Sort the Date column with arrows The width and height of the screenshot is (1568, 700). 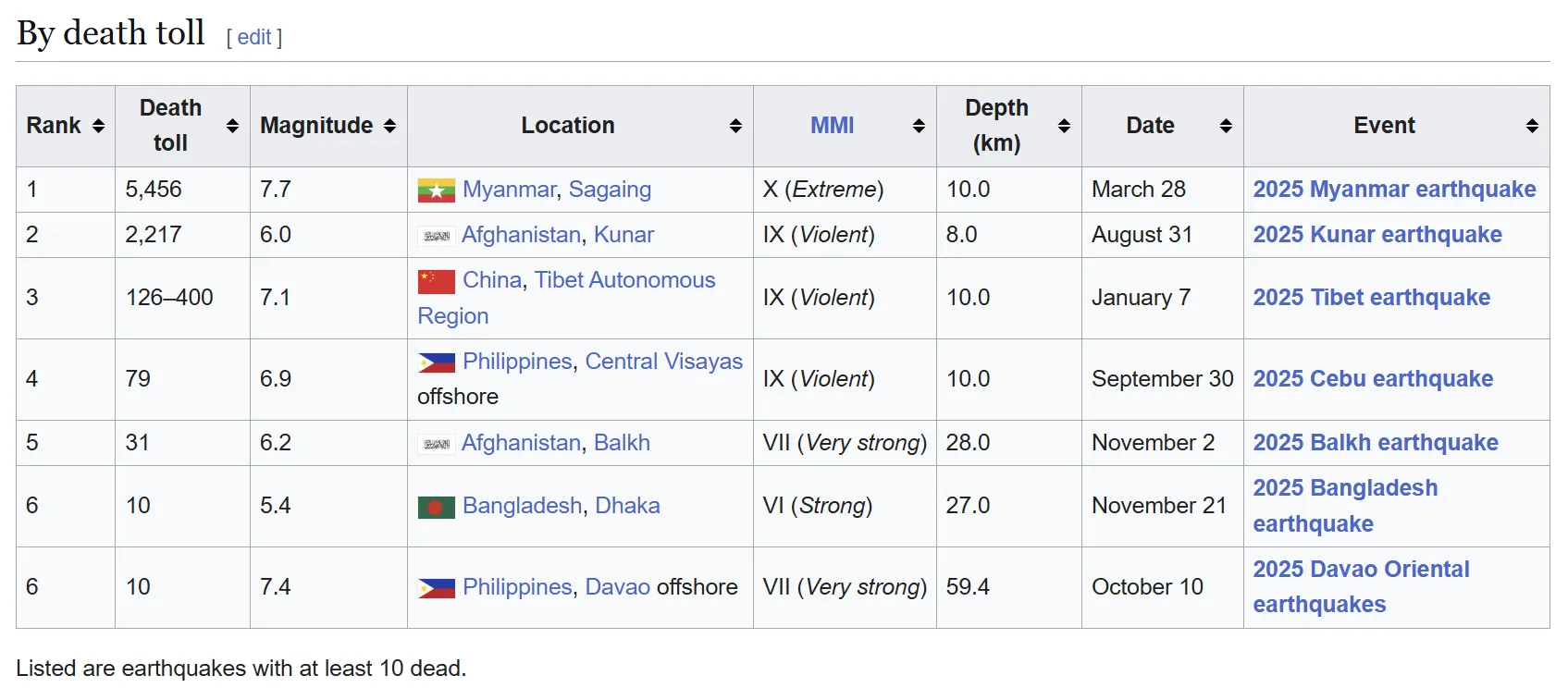[x=1226, y=126]
